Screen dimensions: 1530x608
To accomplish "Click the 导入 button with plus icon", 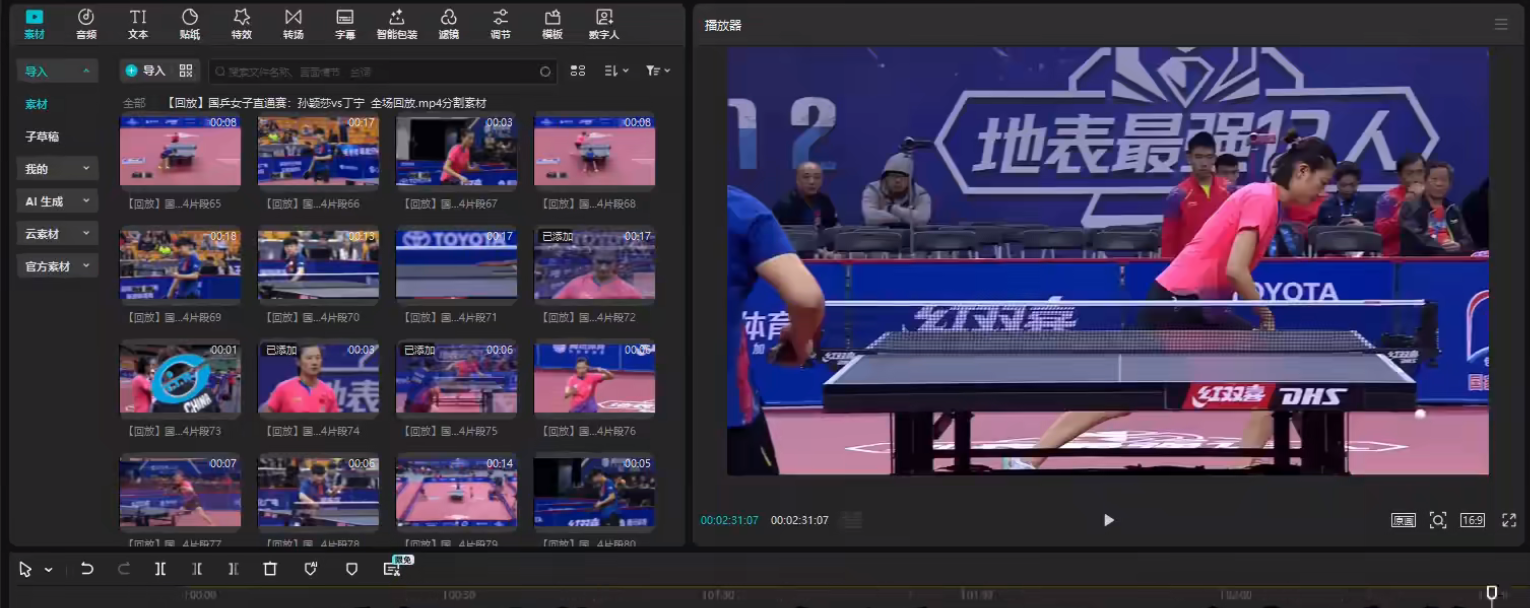I will 145,71.
